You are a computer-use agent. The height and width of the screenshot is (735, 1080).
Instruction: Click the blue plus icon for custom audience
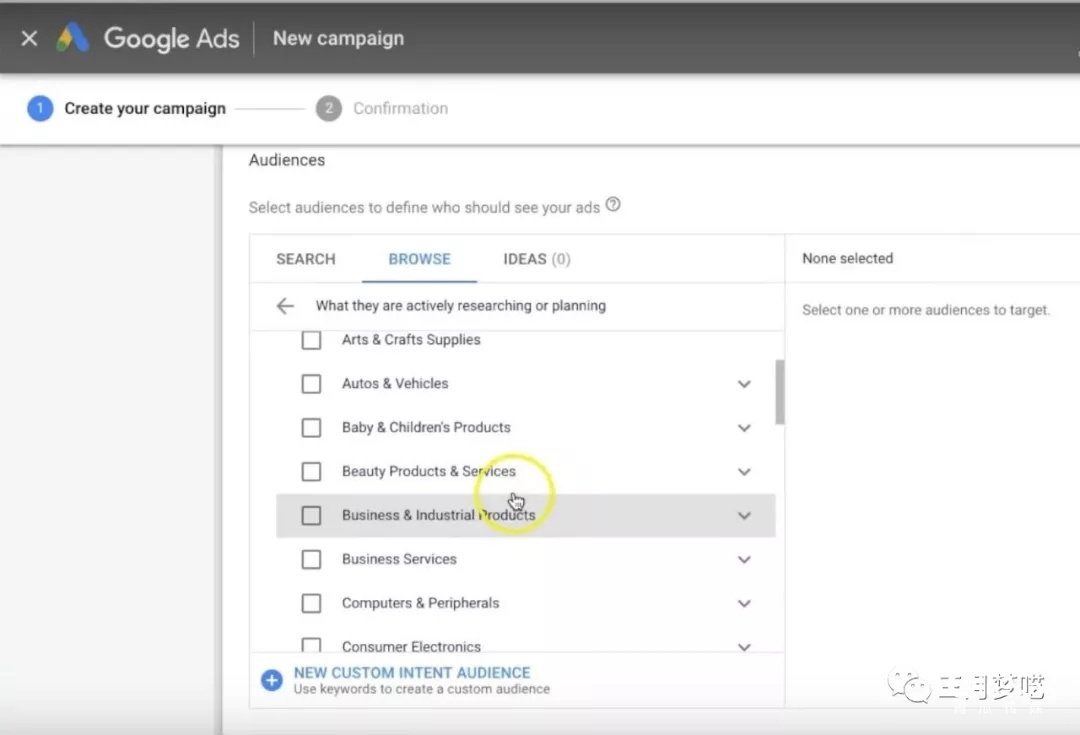coord(271,680)
